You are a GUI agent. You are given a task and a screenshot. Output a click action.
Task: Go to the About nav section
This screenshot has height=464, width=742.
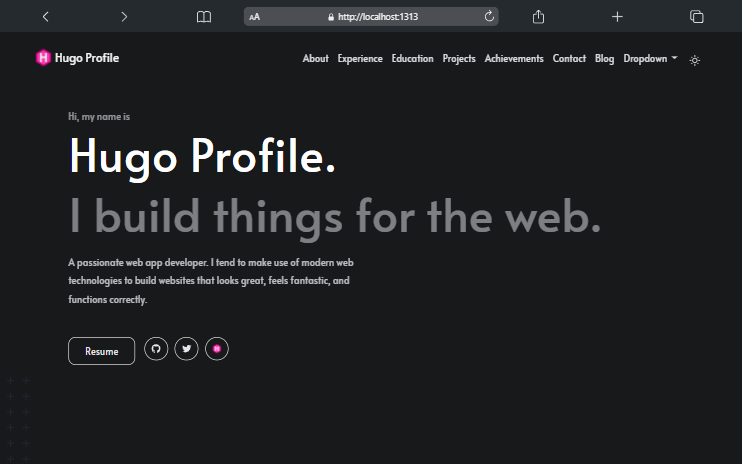pos(315,59)
